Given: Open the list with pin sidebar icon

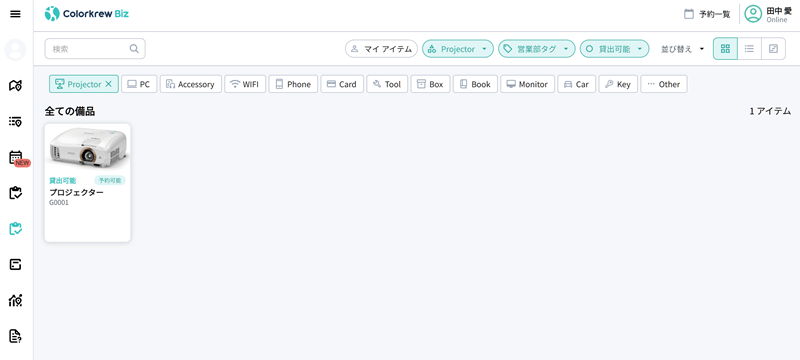Looking at the screenshot, I should tap(15, 121).
